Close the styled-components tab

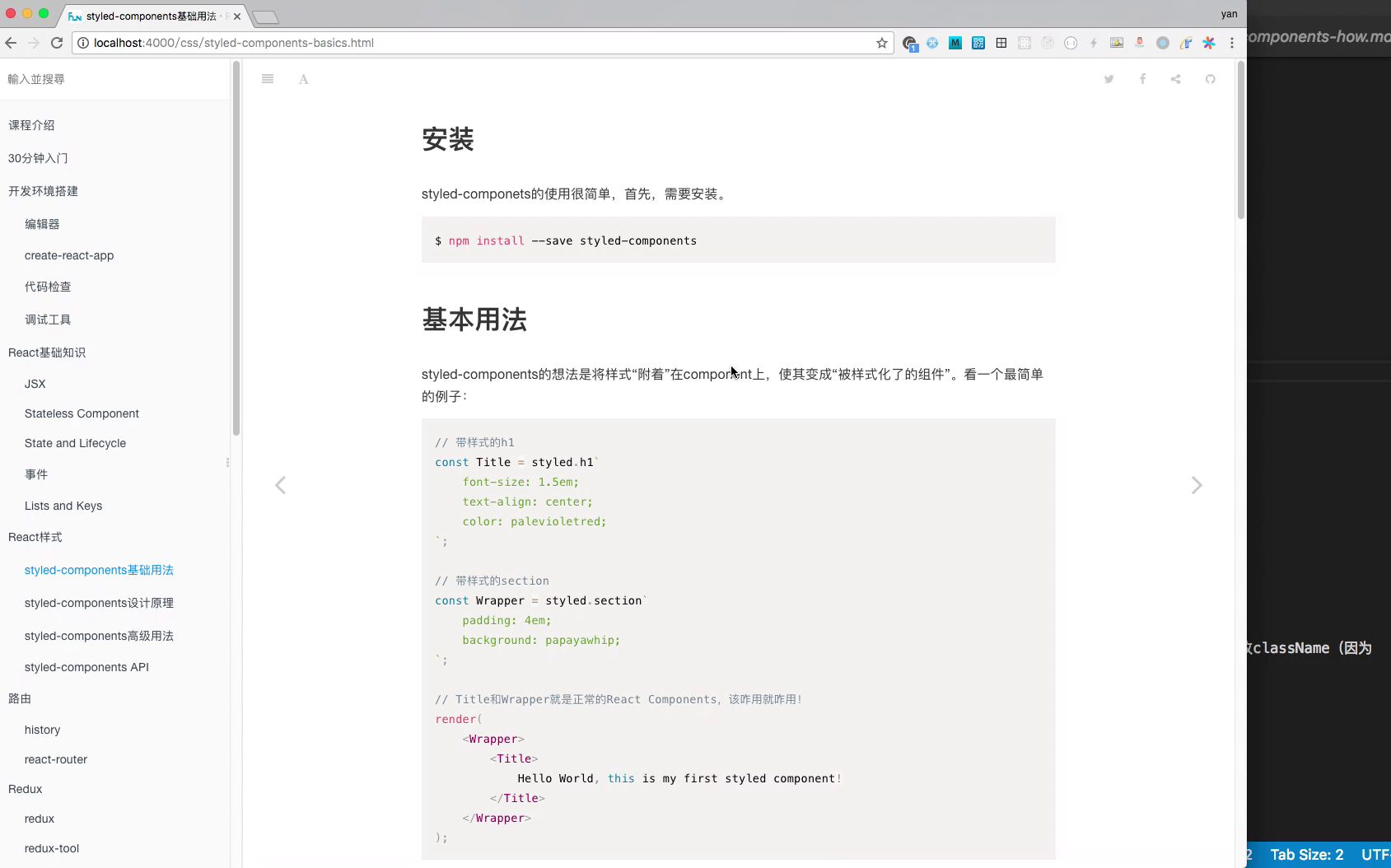coord(237,16)
